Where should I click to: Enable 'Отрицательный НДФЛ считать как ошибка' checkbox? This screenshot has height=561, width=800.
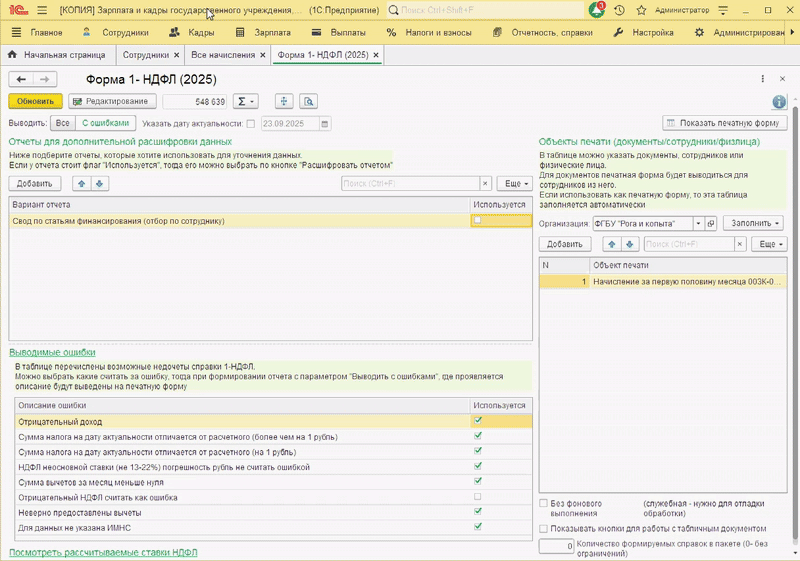478,496
